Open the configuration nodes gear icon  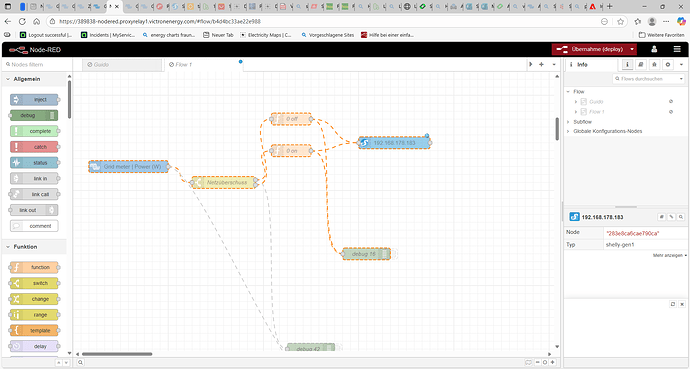click(668, 65)
